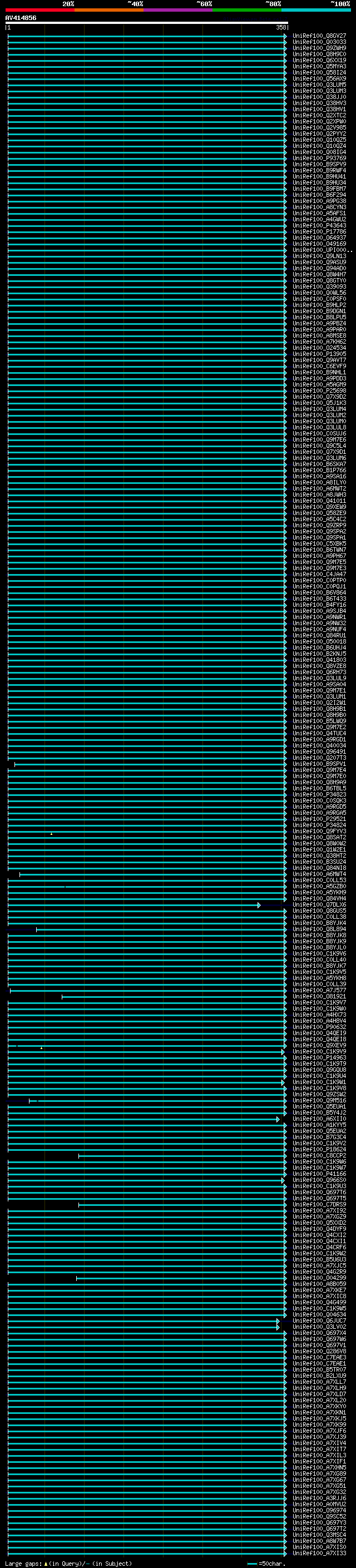Click the query name AV414856

(x=21, y=18)
